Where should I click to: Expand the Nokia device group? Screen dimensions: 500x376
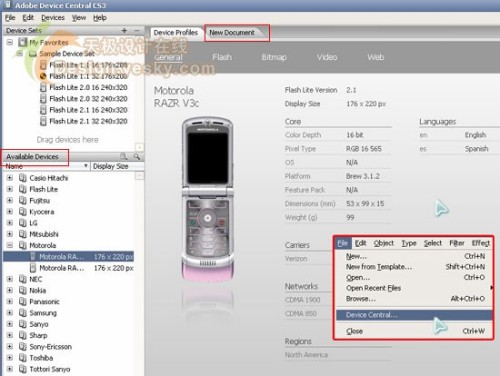point(10,290)
